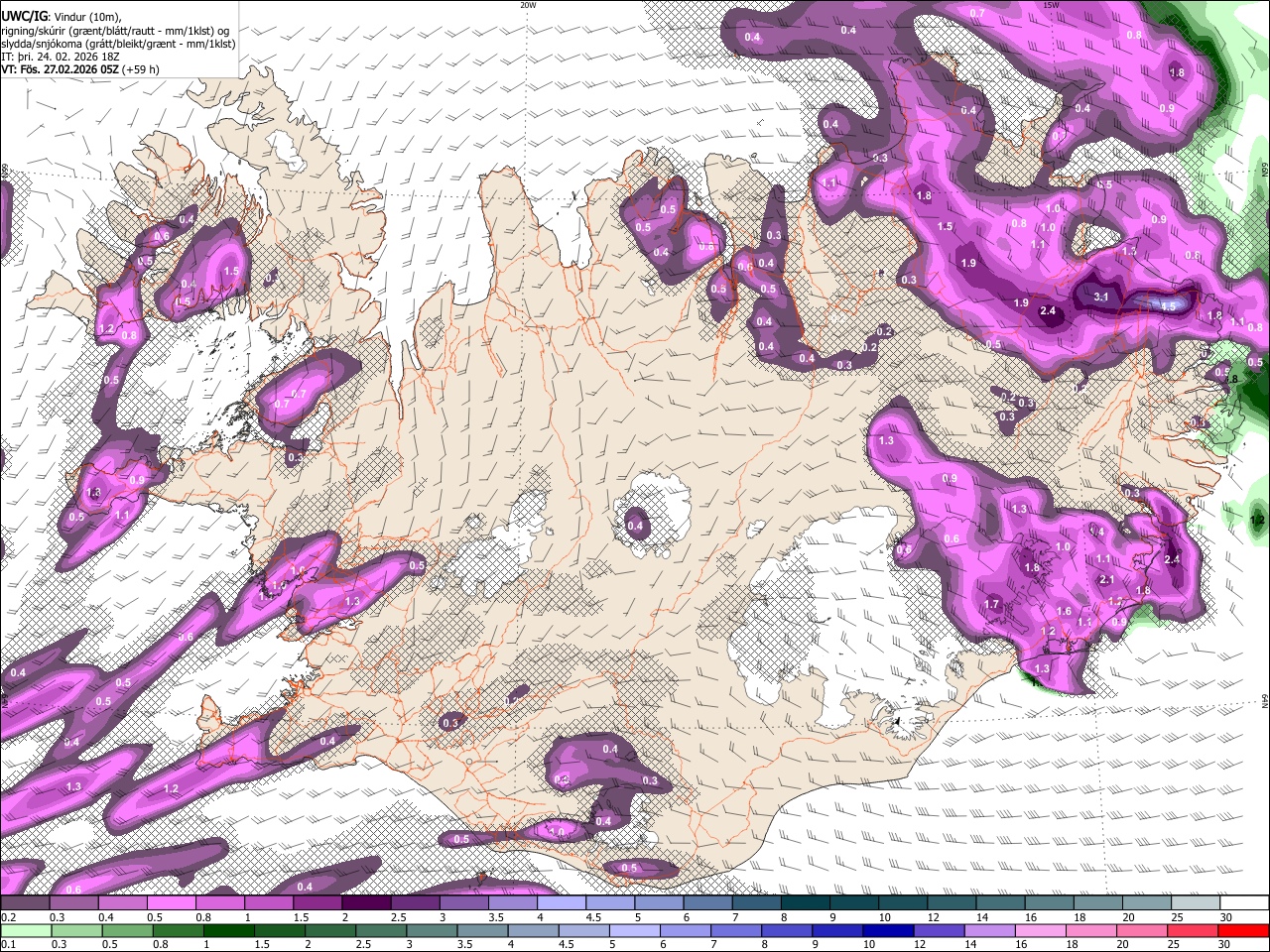Image resolution: width=1270 pixels, height=952 pixels.
Task: Click the '15W' longitude label on the map's top edge
Action: [x=1052, y=5]
